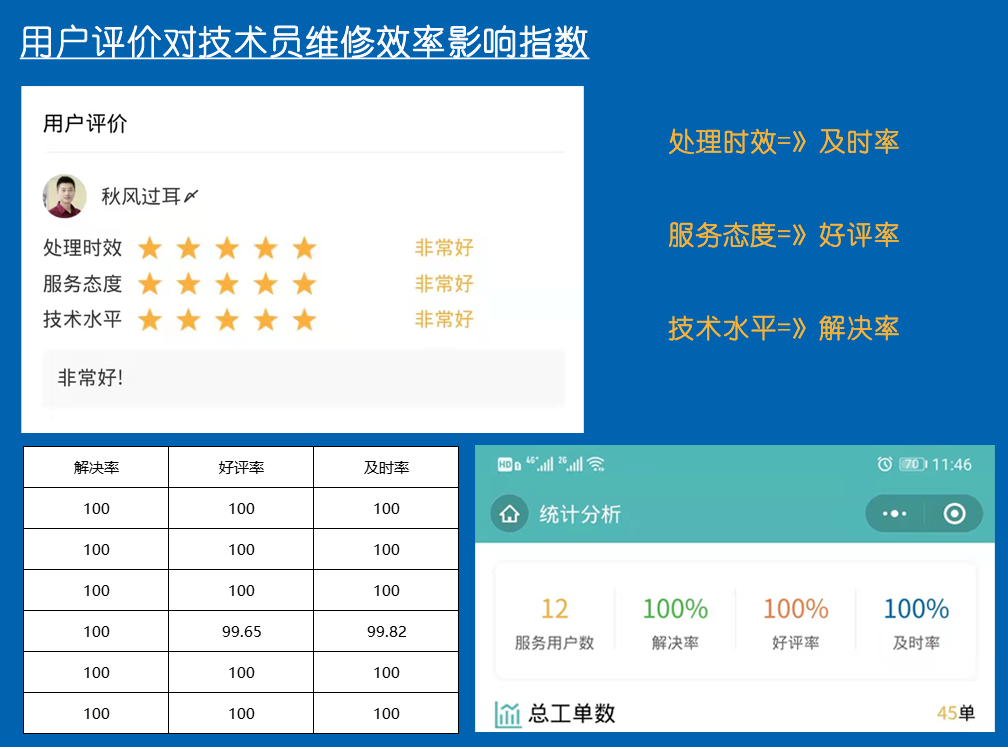Select the 统计分析 page title
Viewport: 1008px width, 747px height.
point(578,513)
